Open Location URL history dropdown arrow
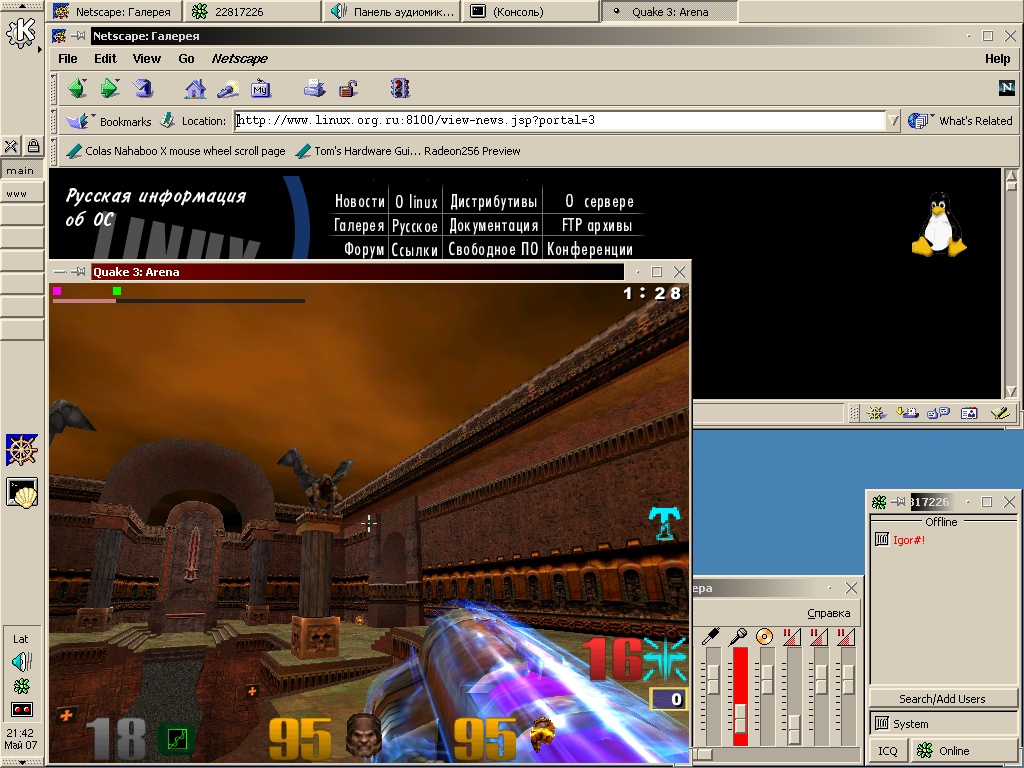This screenshot has height=768, width=1024. (893, 121)
